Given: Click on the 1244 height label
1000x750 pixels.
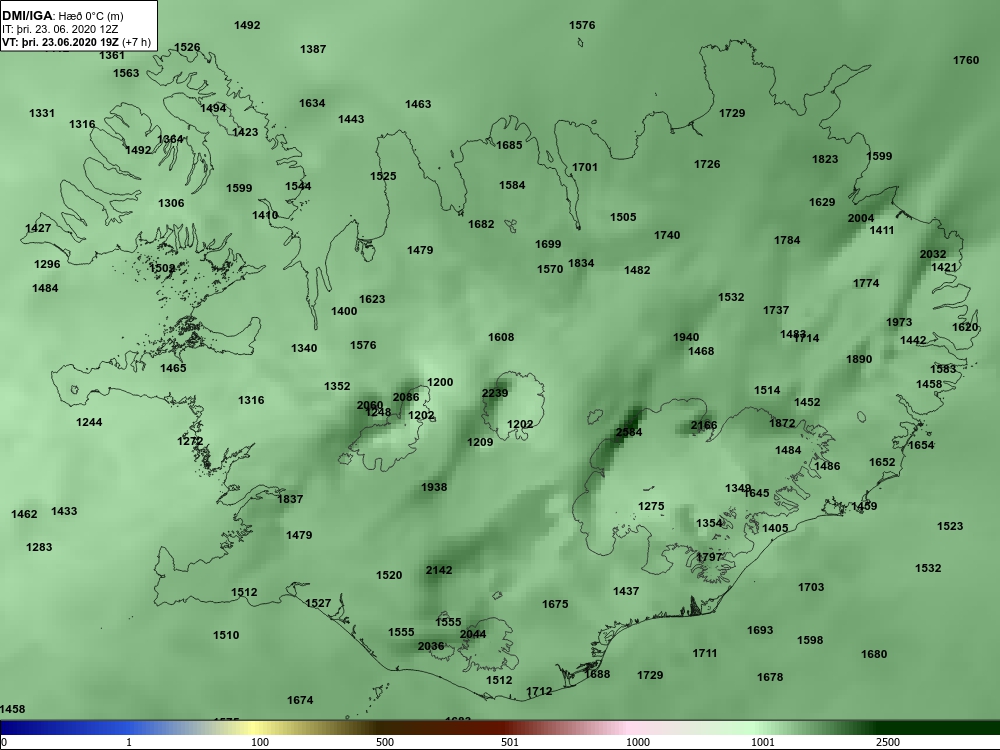Looking at the screenshot, I should tap(89, 422).
